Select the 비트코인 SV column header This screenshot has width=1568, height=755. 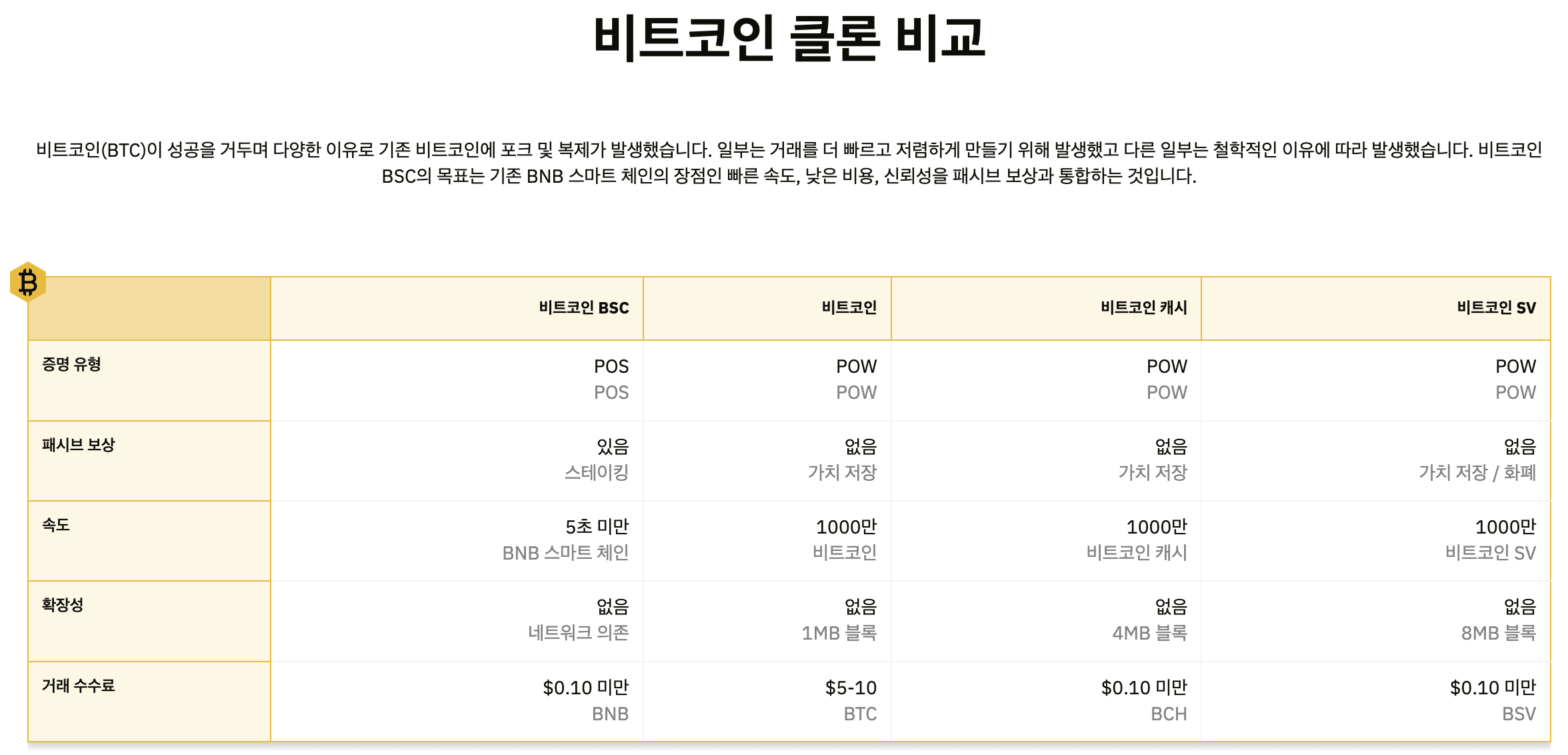coord(1496,307)
